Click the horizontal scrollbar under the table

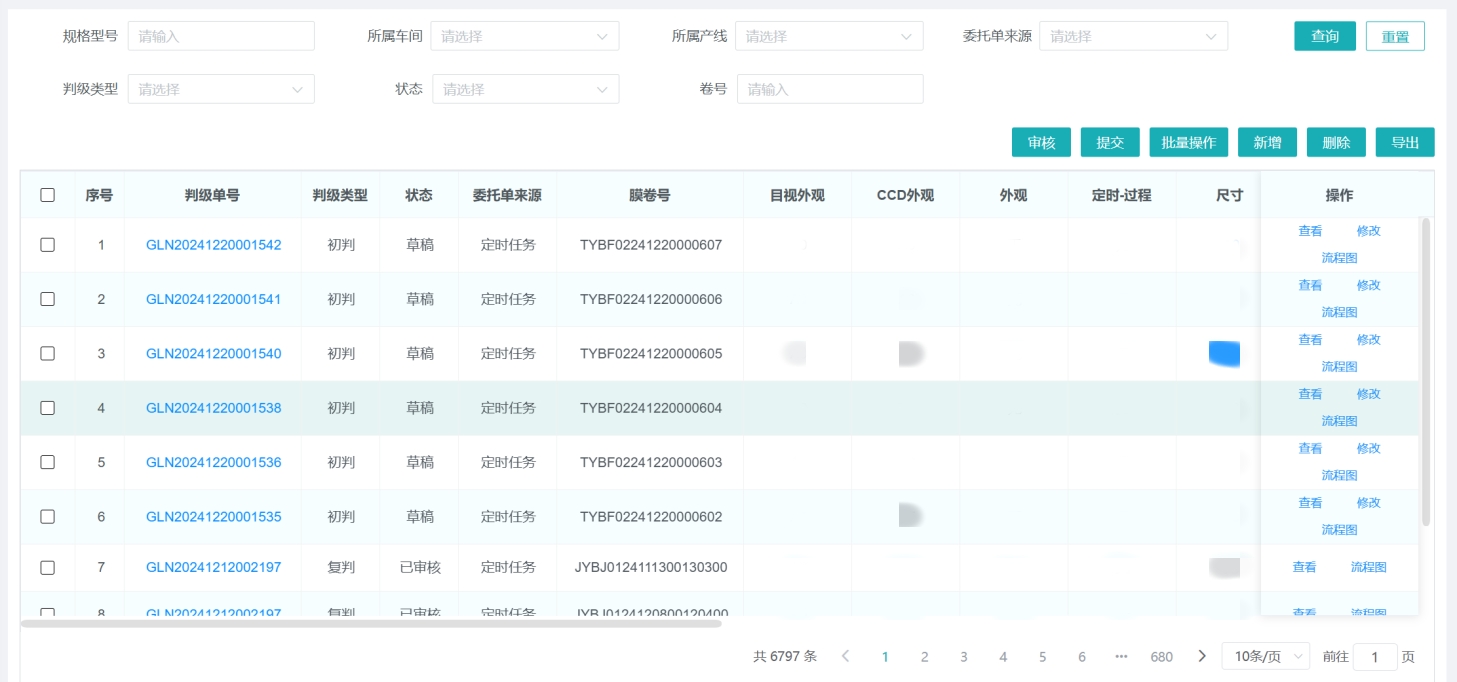tap(370, 623)
